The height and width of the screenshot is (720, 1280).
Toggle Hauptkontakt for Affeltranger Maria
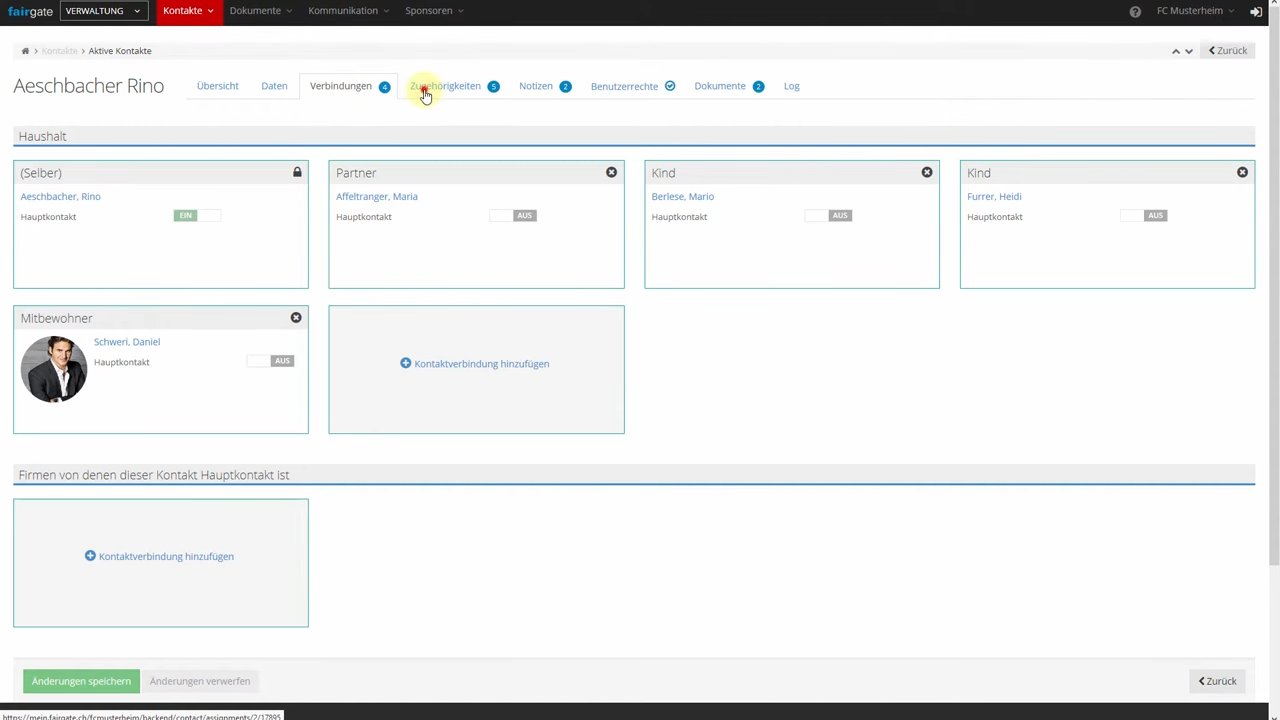coord(513,216)
